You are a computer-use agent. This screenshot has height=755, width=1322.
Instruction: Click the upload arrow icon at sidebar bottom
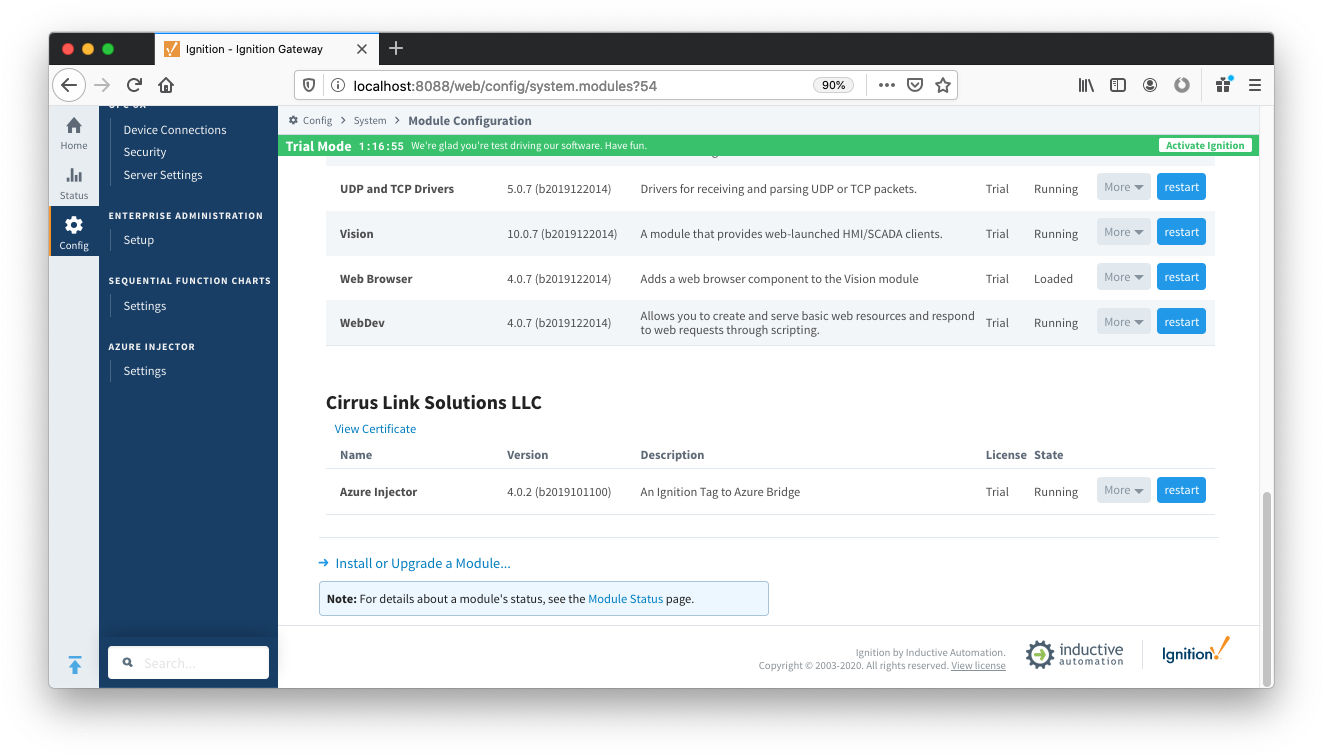click(x=75, y=665)
